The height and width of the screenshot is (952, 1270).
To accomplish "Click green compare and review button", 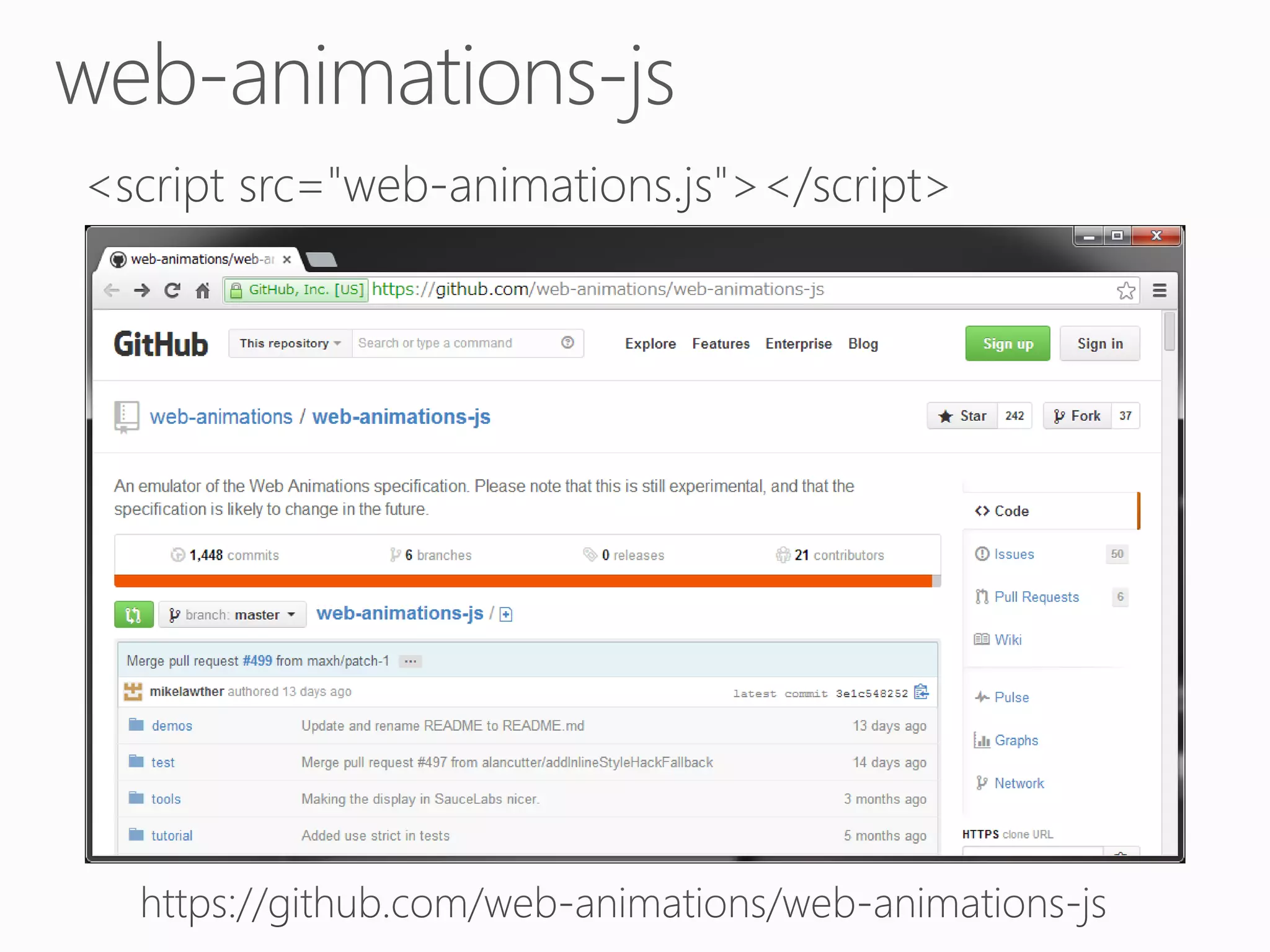I will [x=134, y=615].
